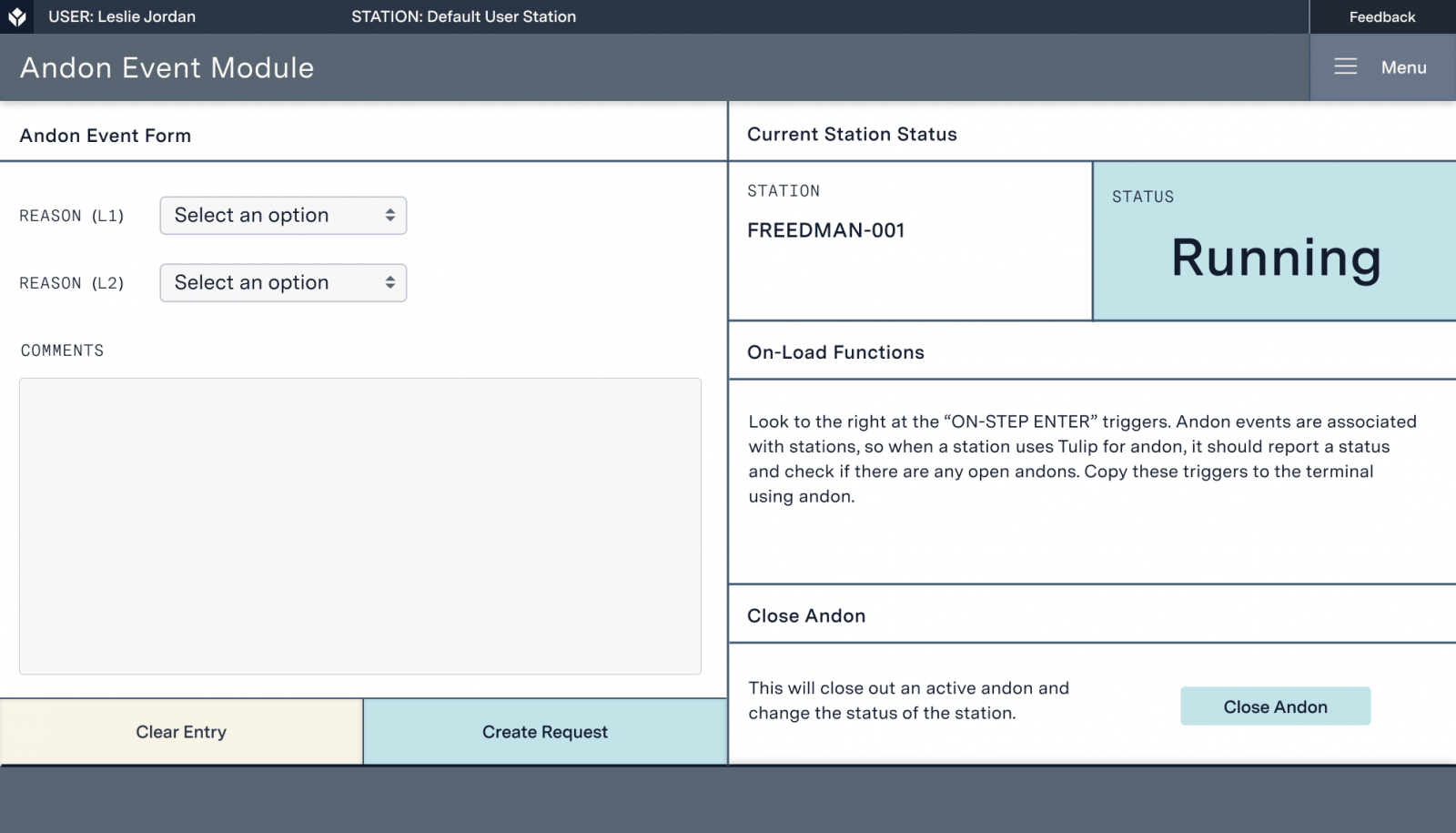Submit with the Create Request button

[x=544, y=732]
